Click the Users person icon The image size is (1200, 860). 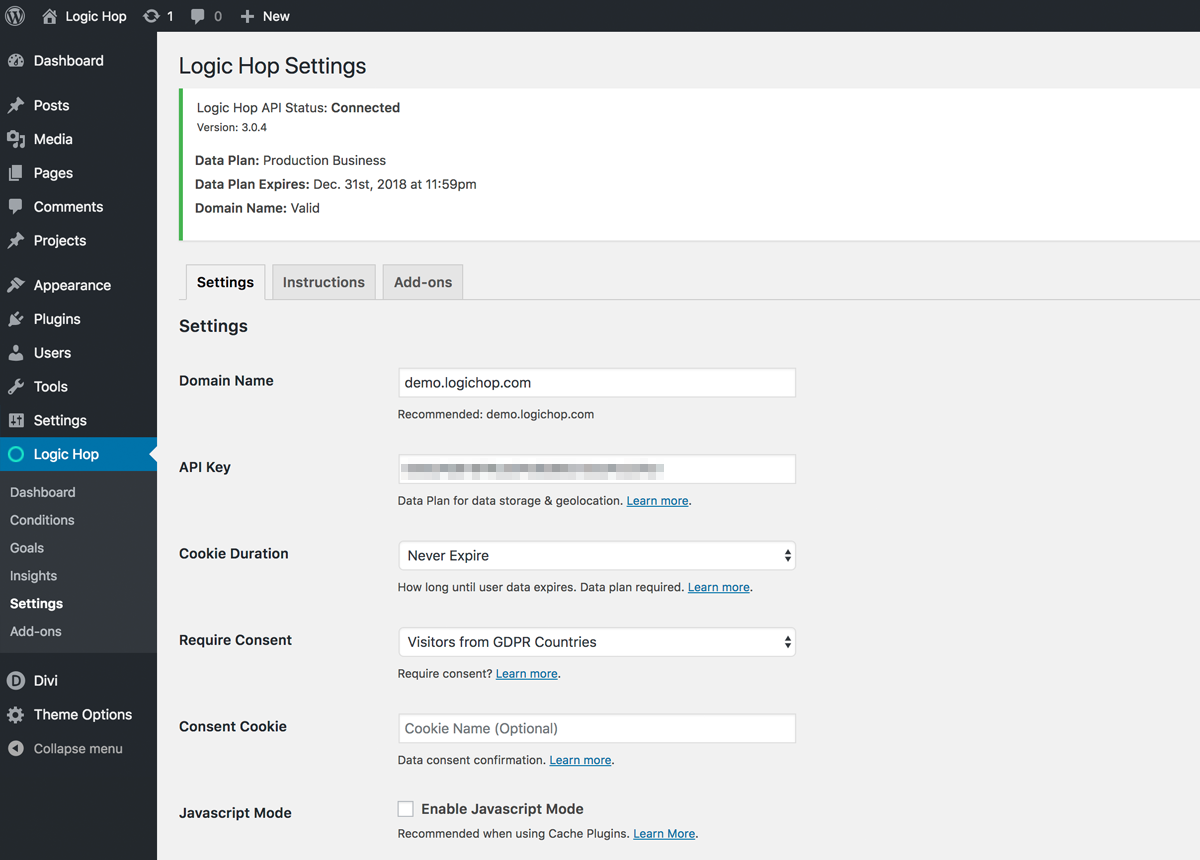[x=16, y=353]
